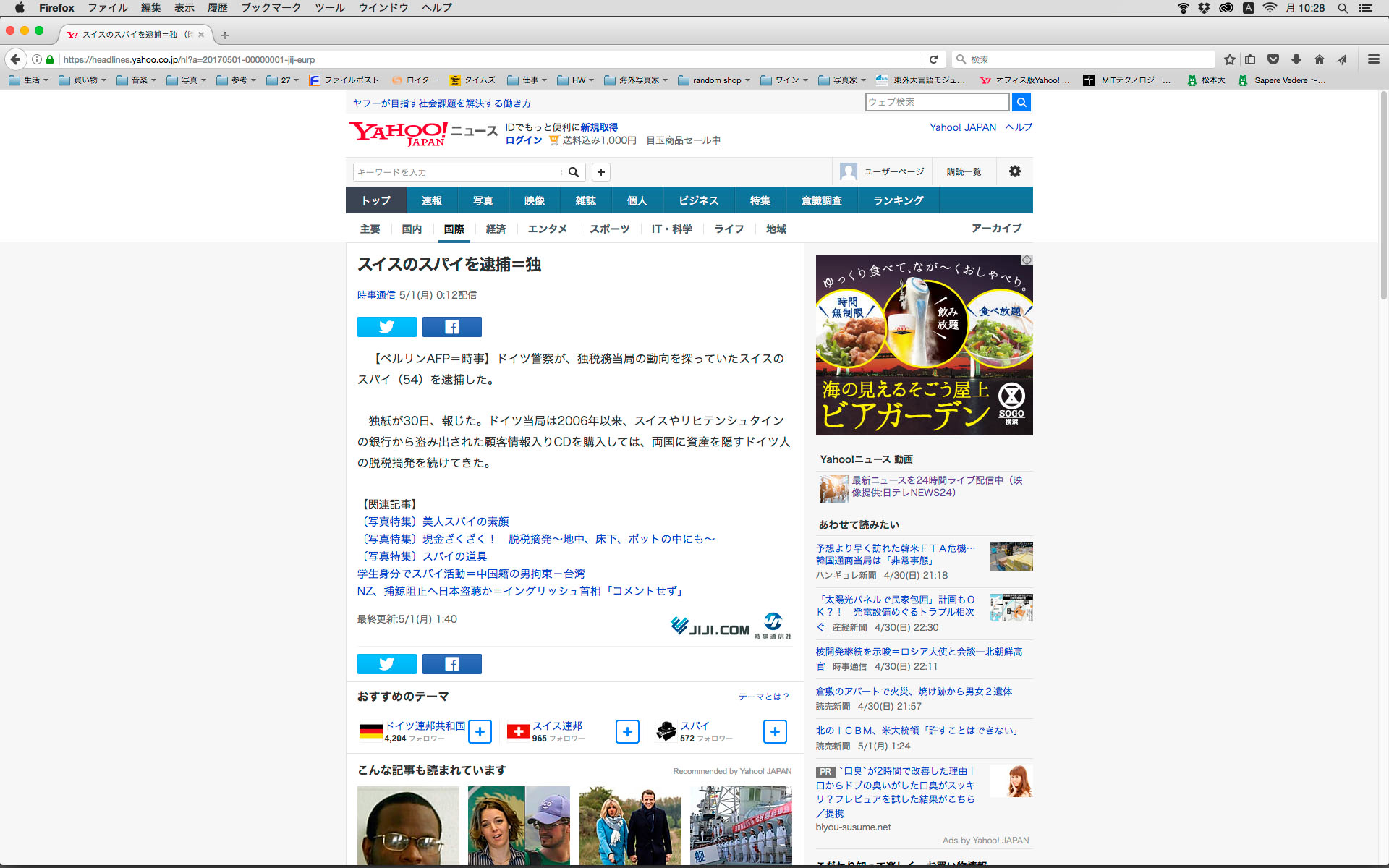The height and width of the screenshot is (868, 1389).
Task: Click the Firefox back arrow button
Action: click(15, 59)
